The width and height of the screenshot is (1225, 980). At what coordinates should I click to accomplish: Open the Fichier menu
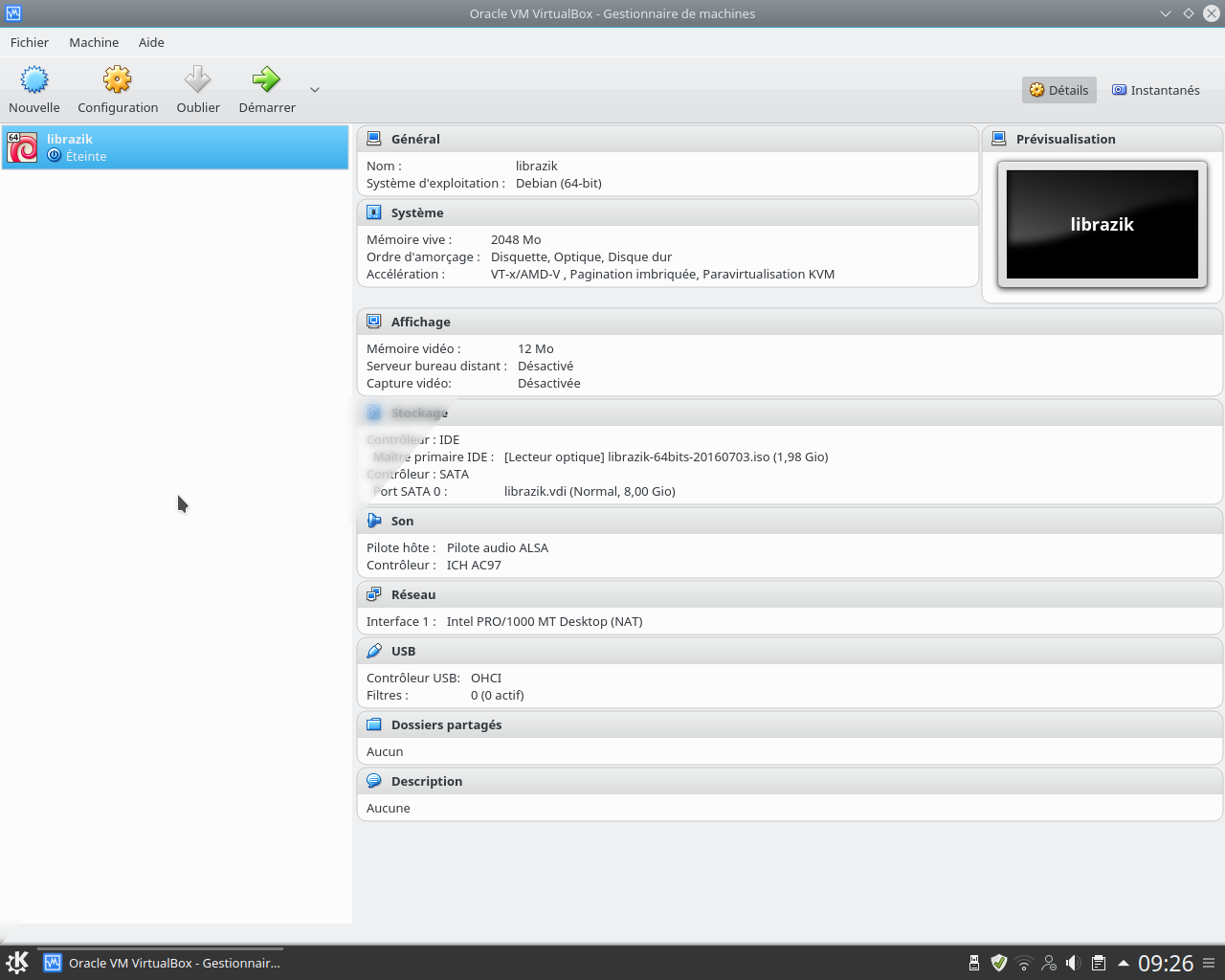click(30, 42)
